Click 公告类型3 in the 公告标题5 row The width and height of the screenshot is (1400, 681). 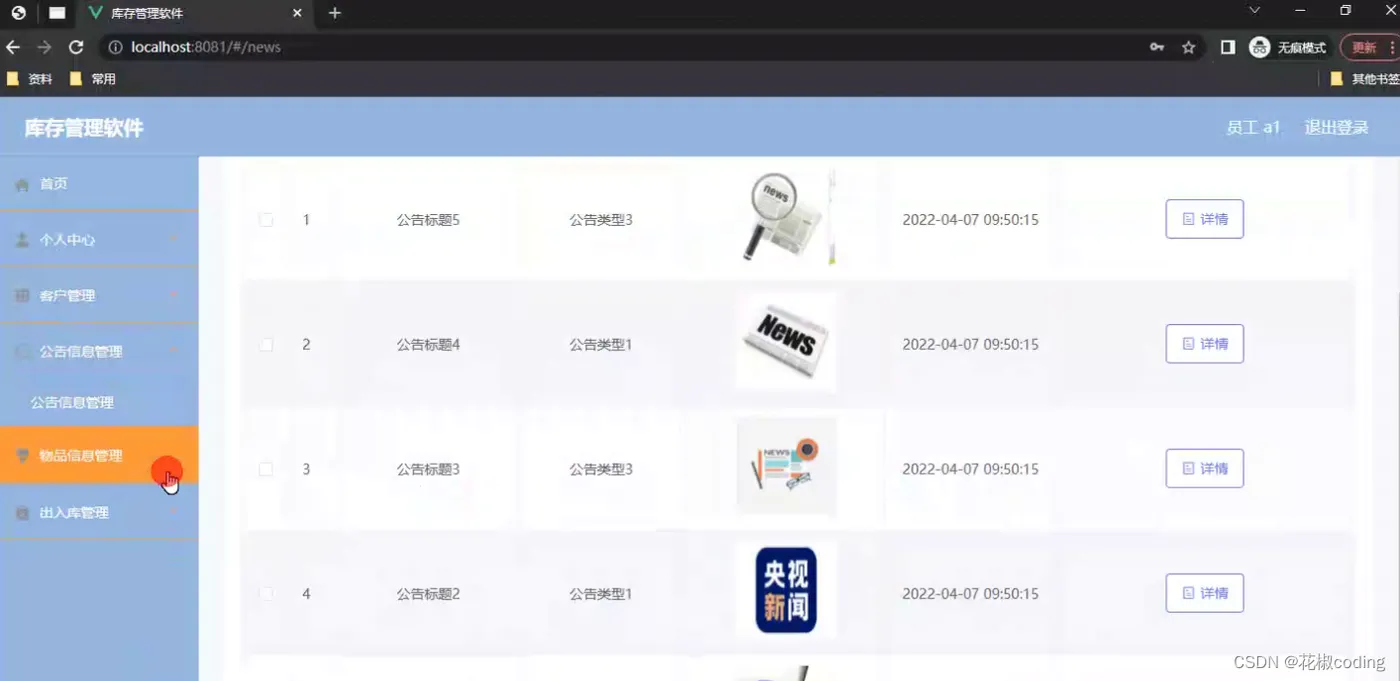point(601,219)
